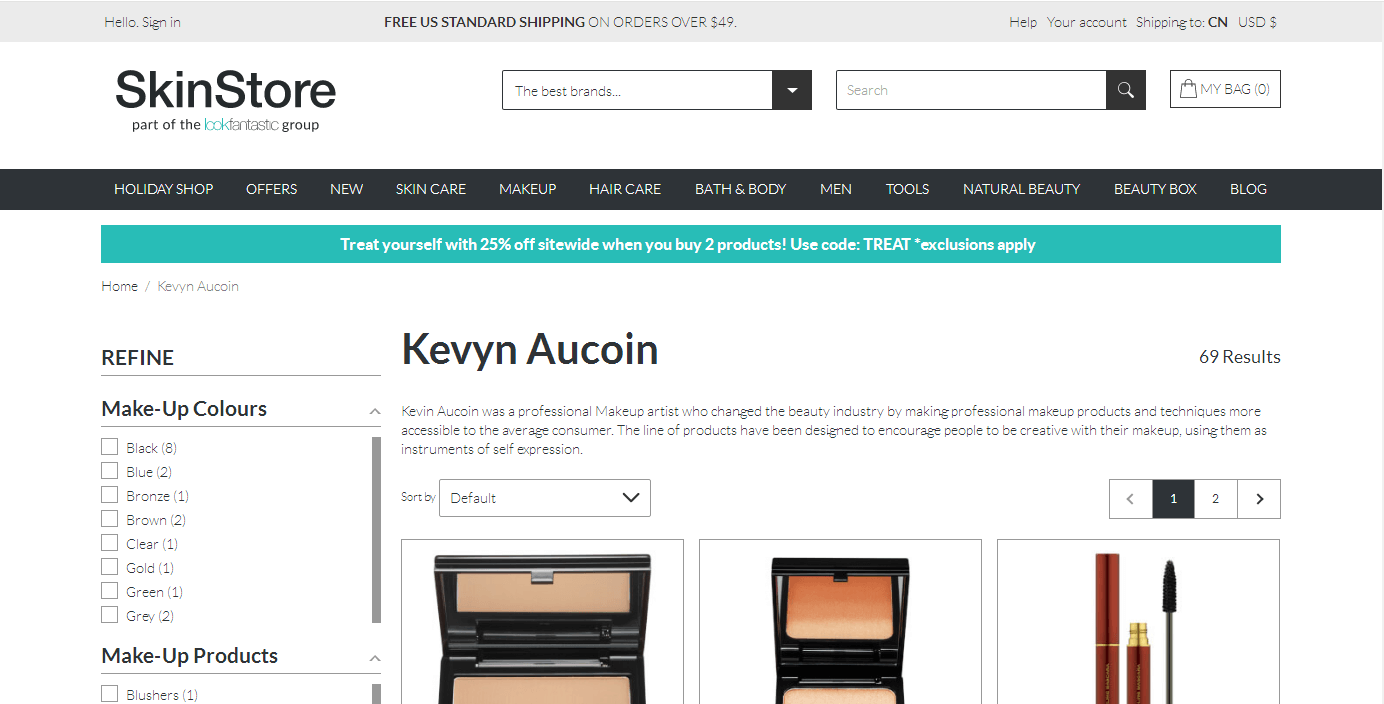Click Shipping to: CN link
The height and width of the screenshot is (704, 1384).
pyautogui.click(x=1182, y=22)
